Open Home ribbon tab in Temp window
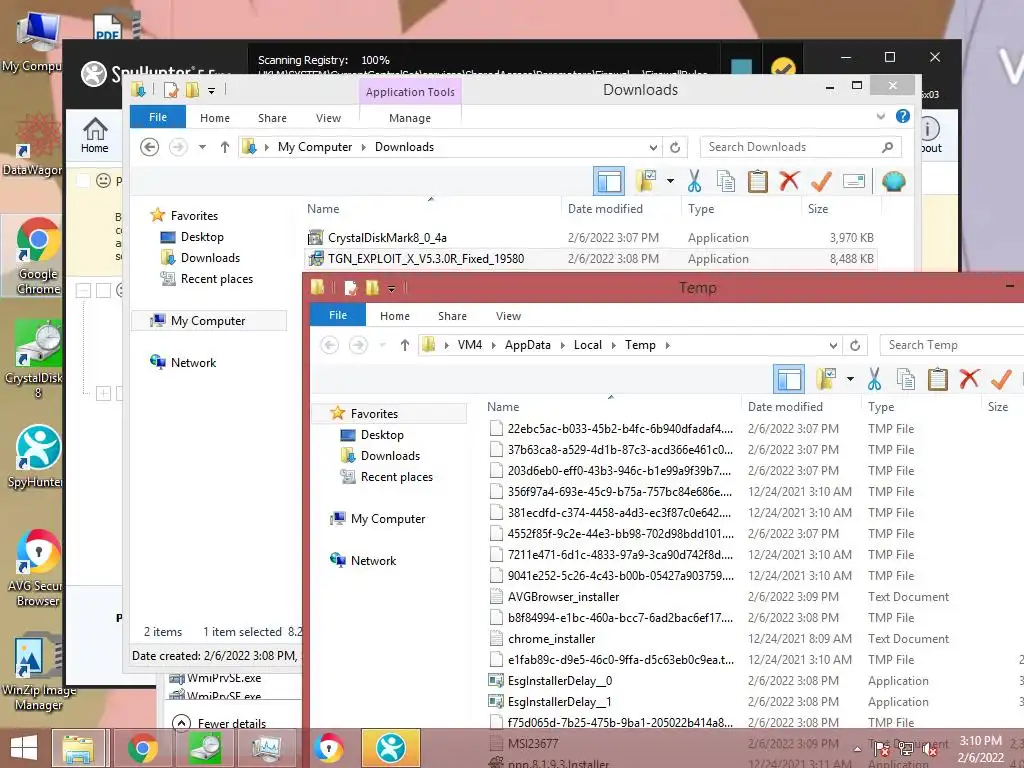Screen dimensions: 1024x768 [395, 315]
